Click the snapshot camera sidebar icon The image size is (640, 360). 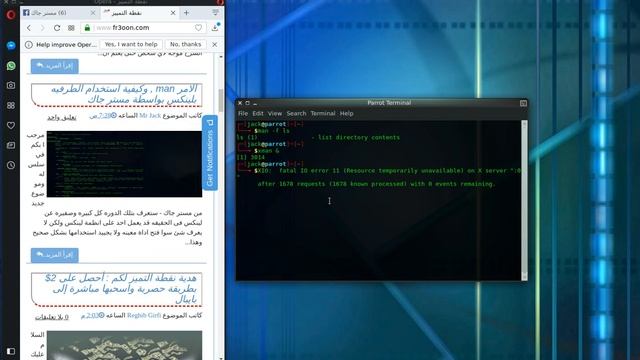pos(11,85)
